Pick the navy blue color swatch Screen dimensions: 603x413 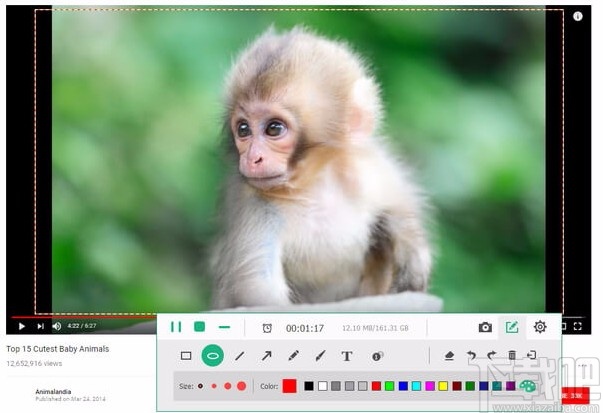484,386
